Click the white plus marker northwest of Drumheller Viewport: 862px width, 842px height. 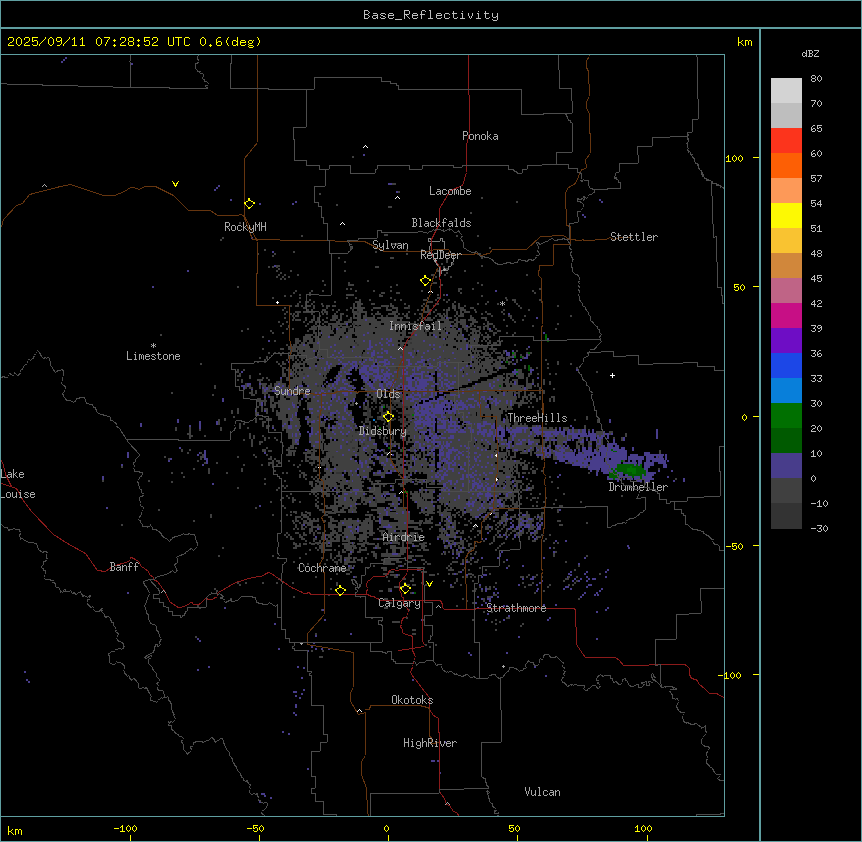pos(612,375)
